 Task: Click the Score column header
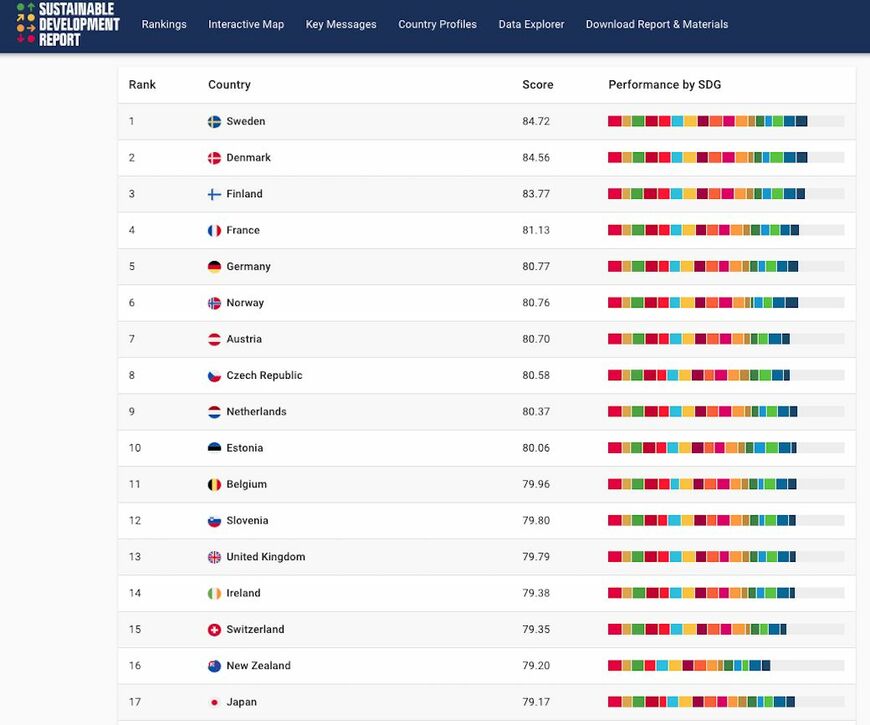tap(538, 84)
